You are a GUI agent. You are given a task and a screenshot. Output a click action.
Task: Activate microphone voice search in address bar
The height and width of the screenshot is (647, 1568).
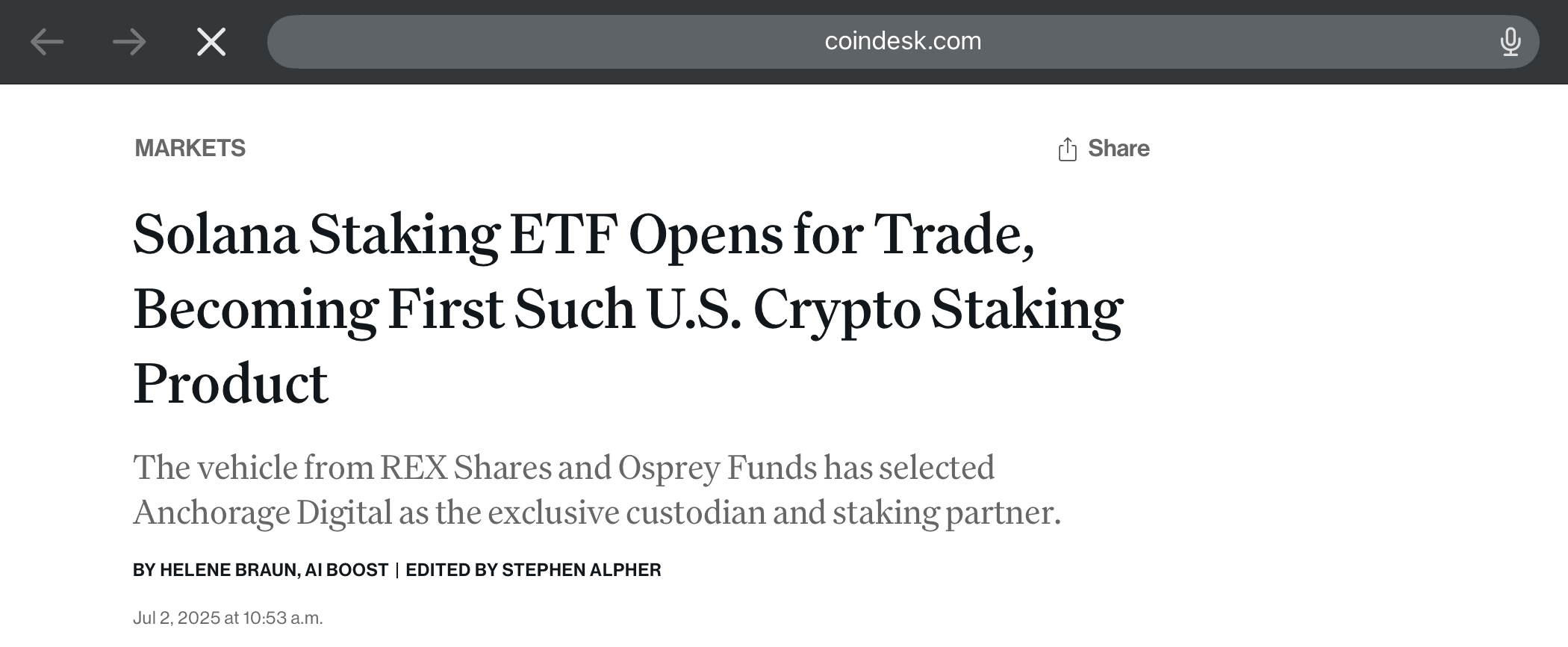(x=1510, y=42)
